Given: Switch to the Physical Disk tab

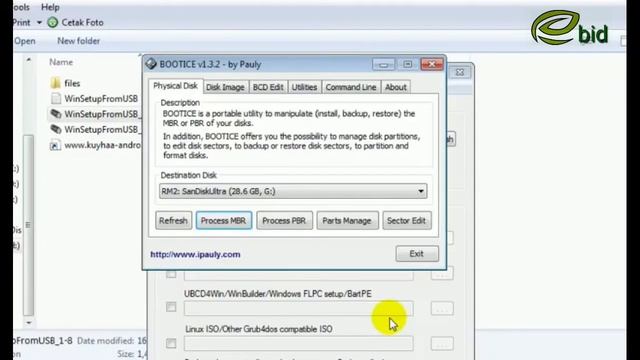Looking at the screenshot, I should (176, 86).
